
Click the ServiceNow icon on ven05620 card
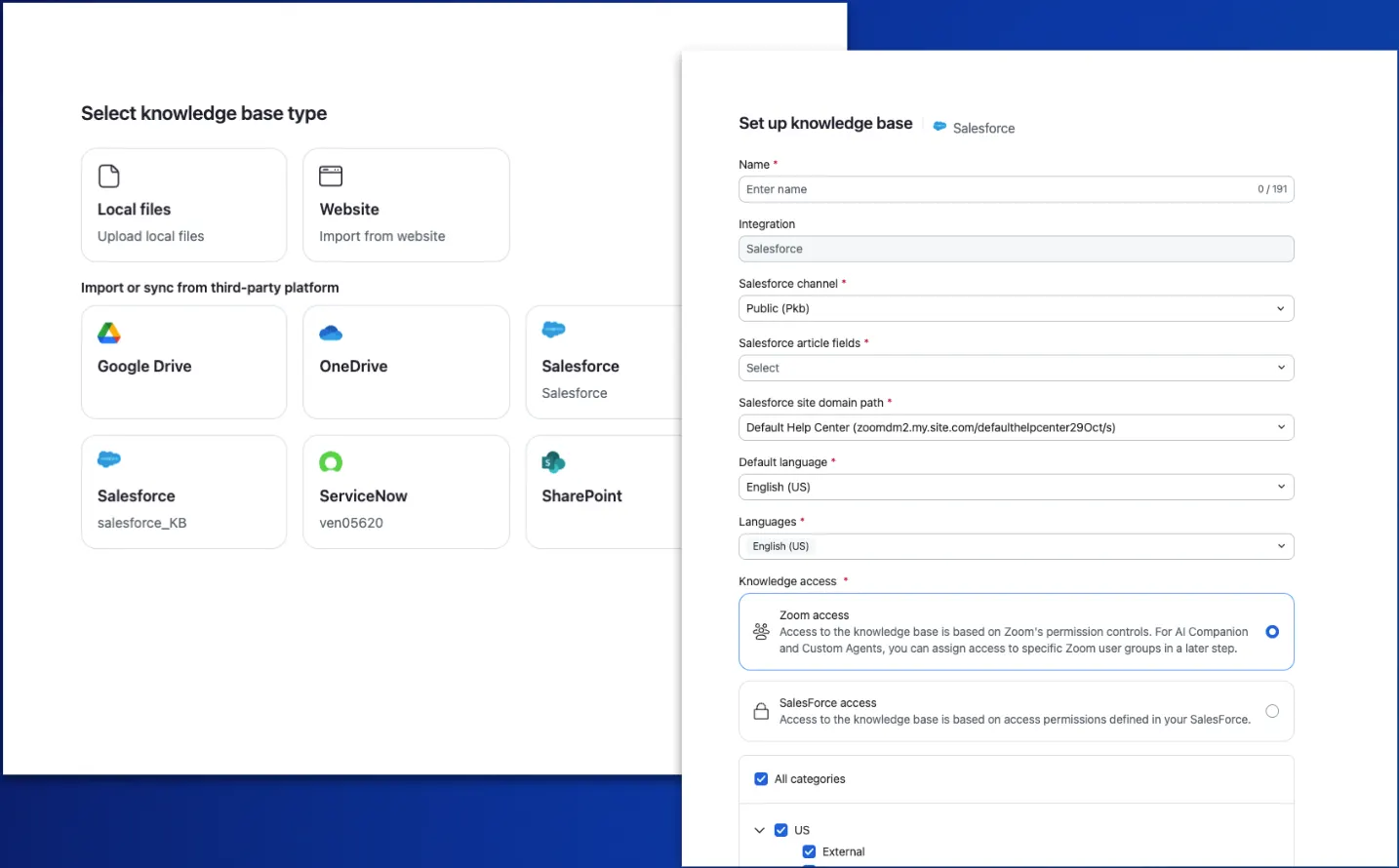[331, 462]
